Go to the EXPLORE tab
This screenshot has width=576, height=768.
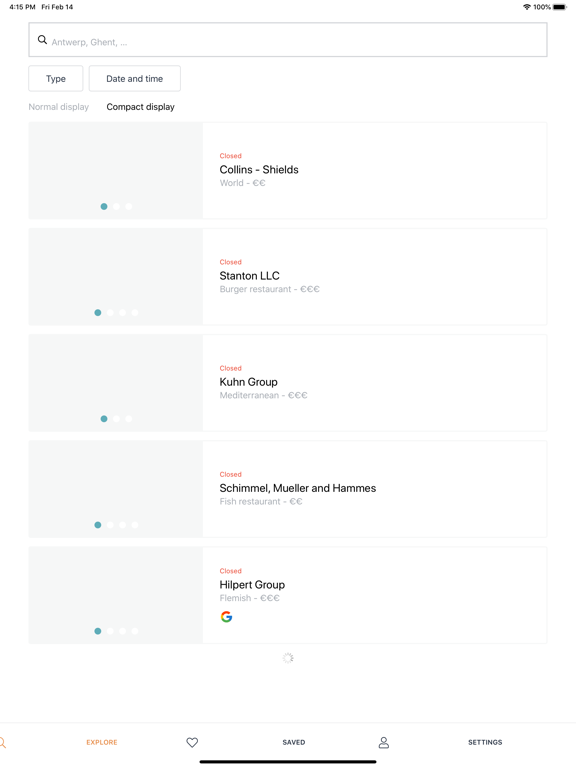(x=102, y=742)
